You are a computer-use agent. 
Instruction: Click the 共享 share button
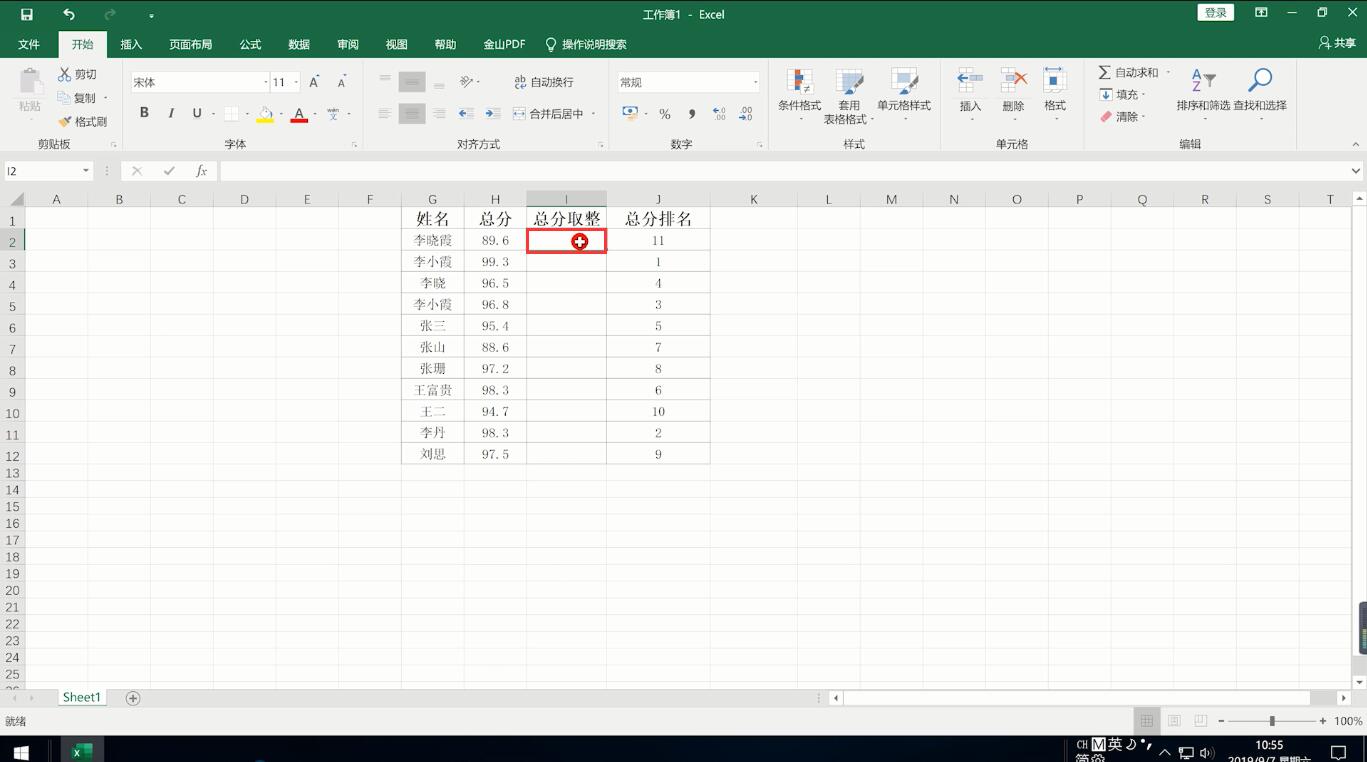[x=1337, y=43]
